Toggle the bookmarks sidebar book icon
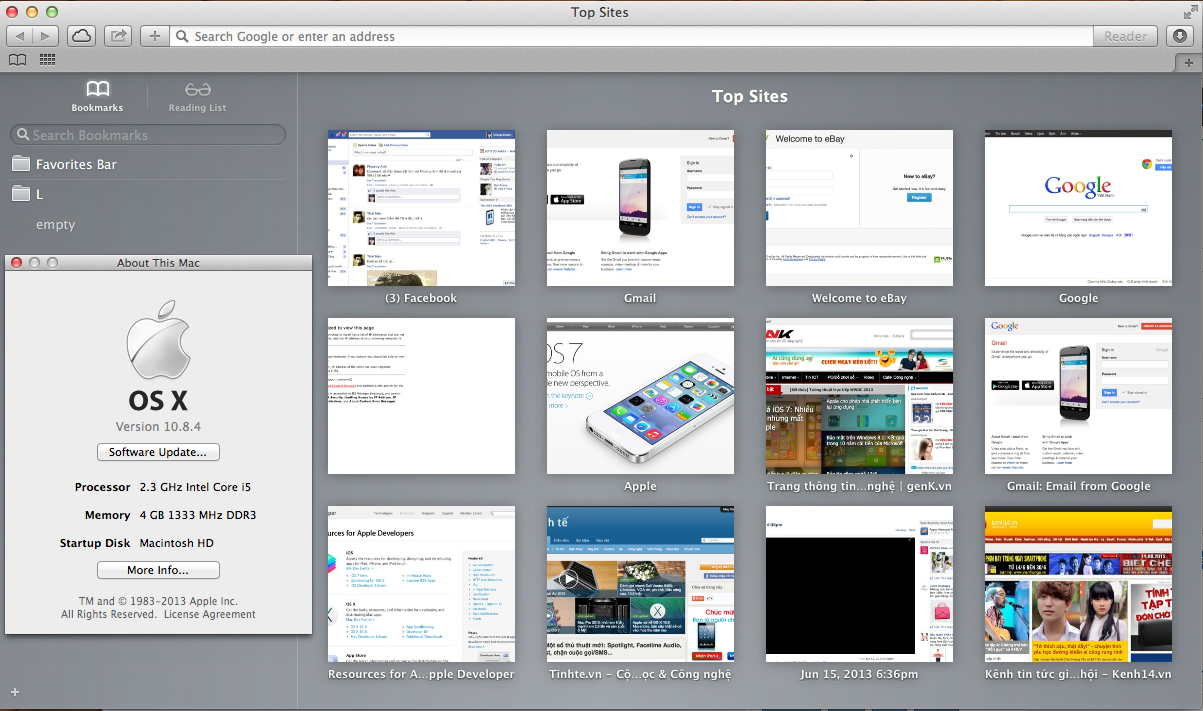Viewport: 1203px width, 711px height. click(18, 60)
